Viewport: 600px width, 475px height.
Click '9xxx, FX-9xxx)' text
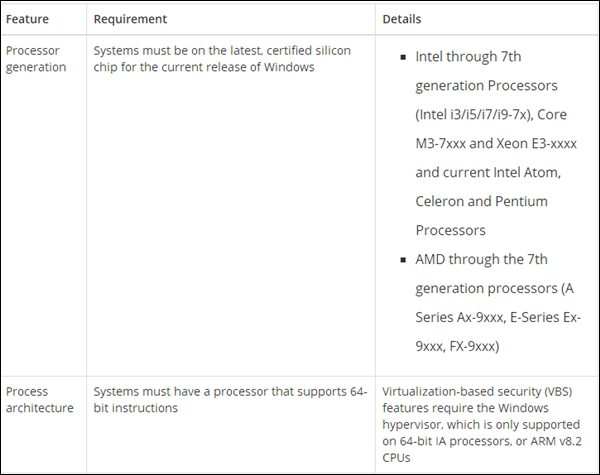457,346
